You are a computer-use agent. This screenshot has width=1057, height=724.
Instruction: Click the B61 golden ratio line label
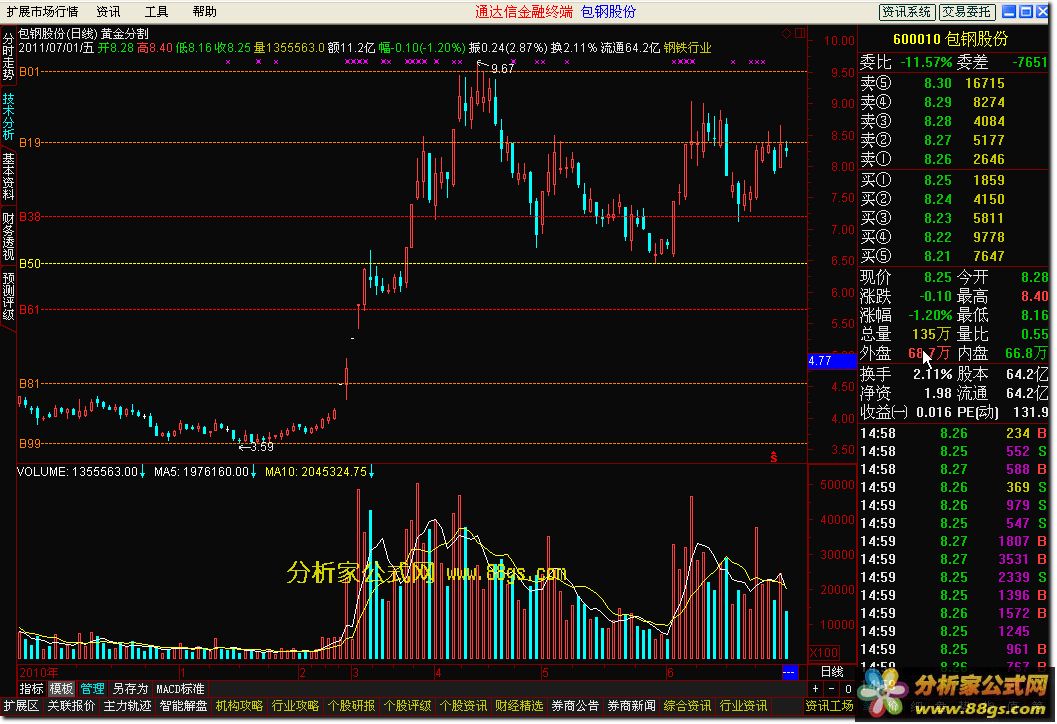(30, 309)
